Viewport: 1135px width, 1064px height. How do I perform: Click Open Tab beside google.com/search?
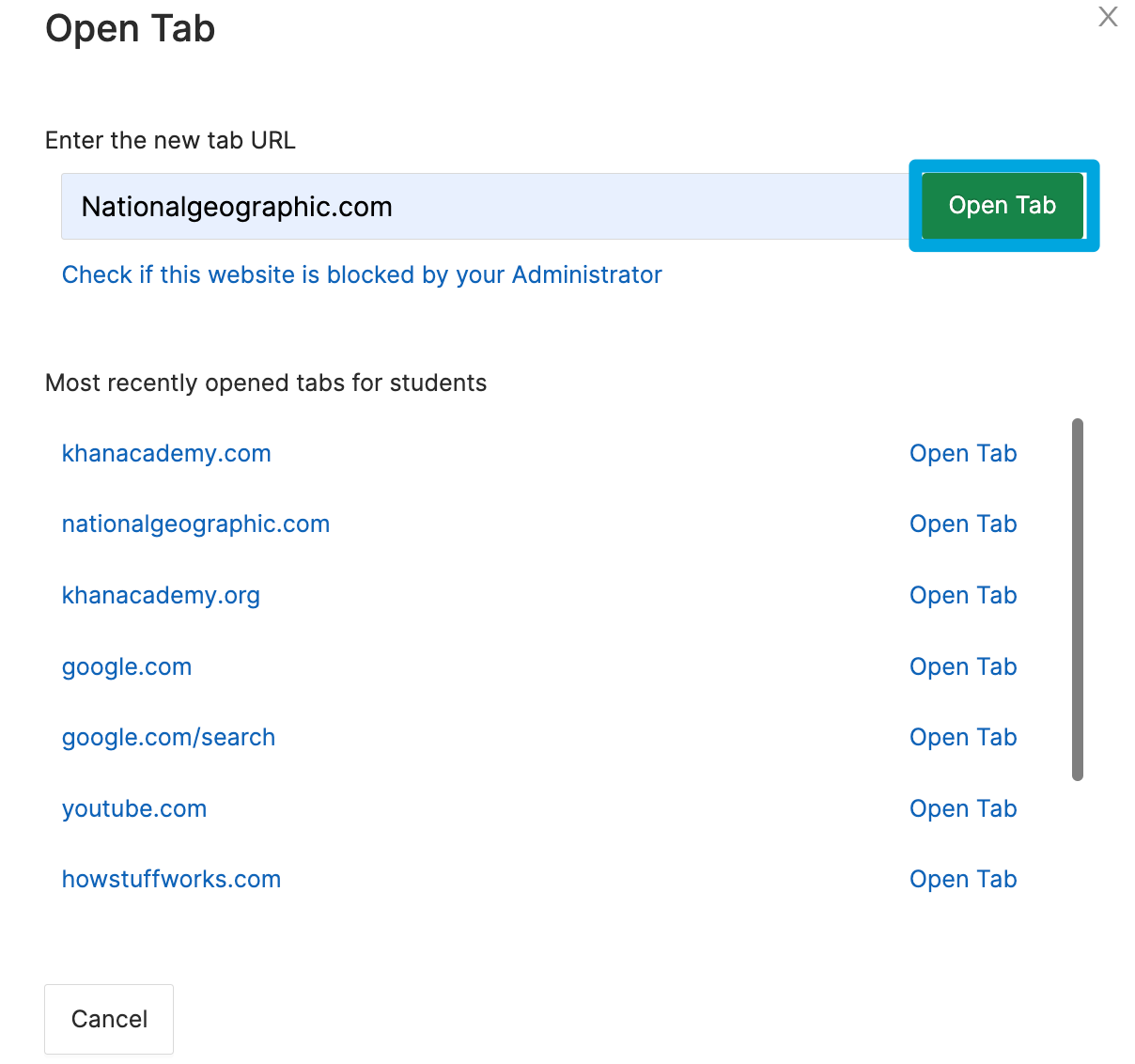click(x=962, y=737)
